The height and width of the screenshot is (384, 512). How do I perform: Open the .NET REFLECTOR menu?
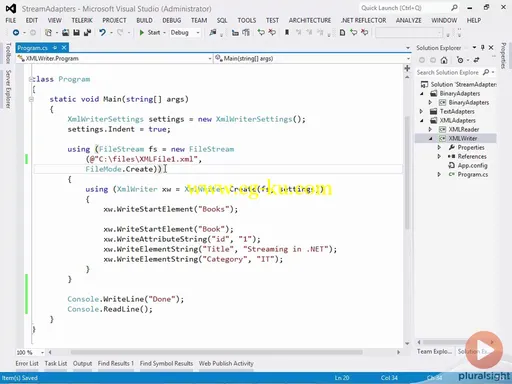pos(363,20)
